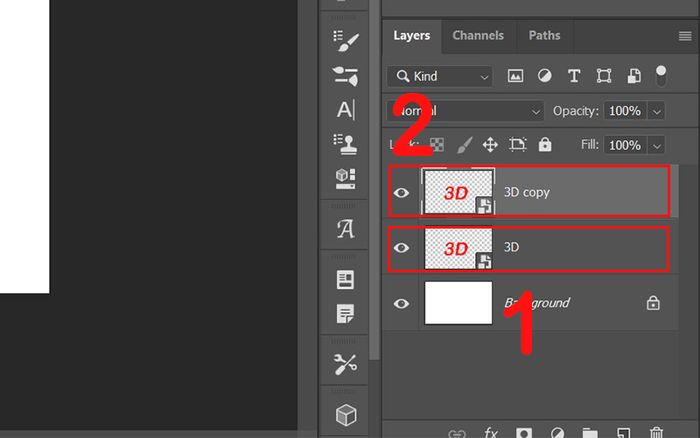Open the Notes panel icon
This screenshot has width=700, height=438.
345,313
